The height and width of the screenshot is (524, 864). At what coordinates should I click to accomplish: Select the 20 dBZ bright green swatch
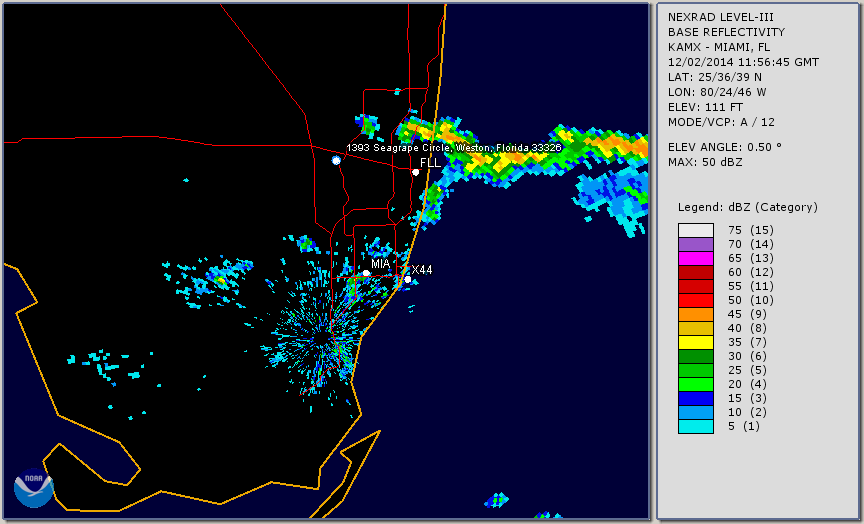point(696,385)
